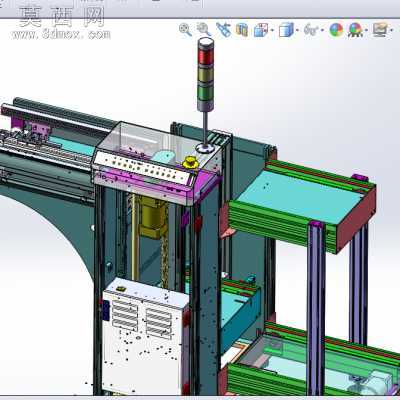
Task: Click the Apply Scene icon
Action: tap(355, 30)
